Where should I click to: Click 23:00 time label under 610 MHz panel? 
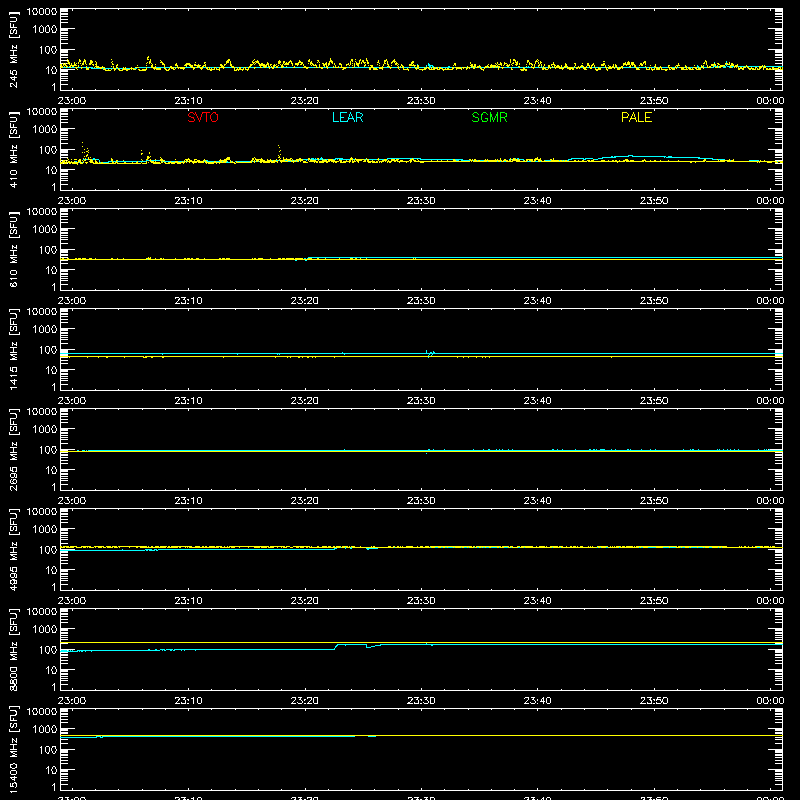(x=72, y=301)
